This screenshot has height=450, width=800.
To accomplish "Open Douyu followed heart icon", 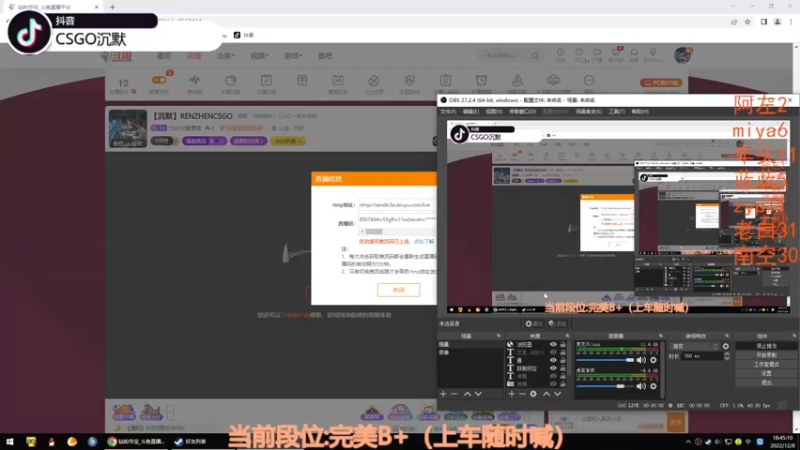I will tap(579, 53).
